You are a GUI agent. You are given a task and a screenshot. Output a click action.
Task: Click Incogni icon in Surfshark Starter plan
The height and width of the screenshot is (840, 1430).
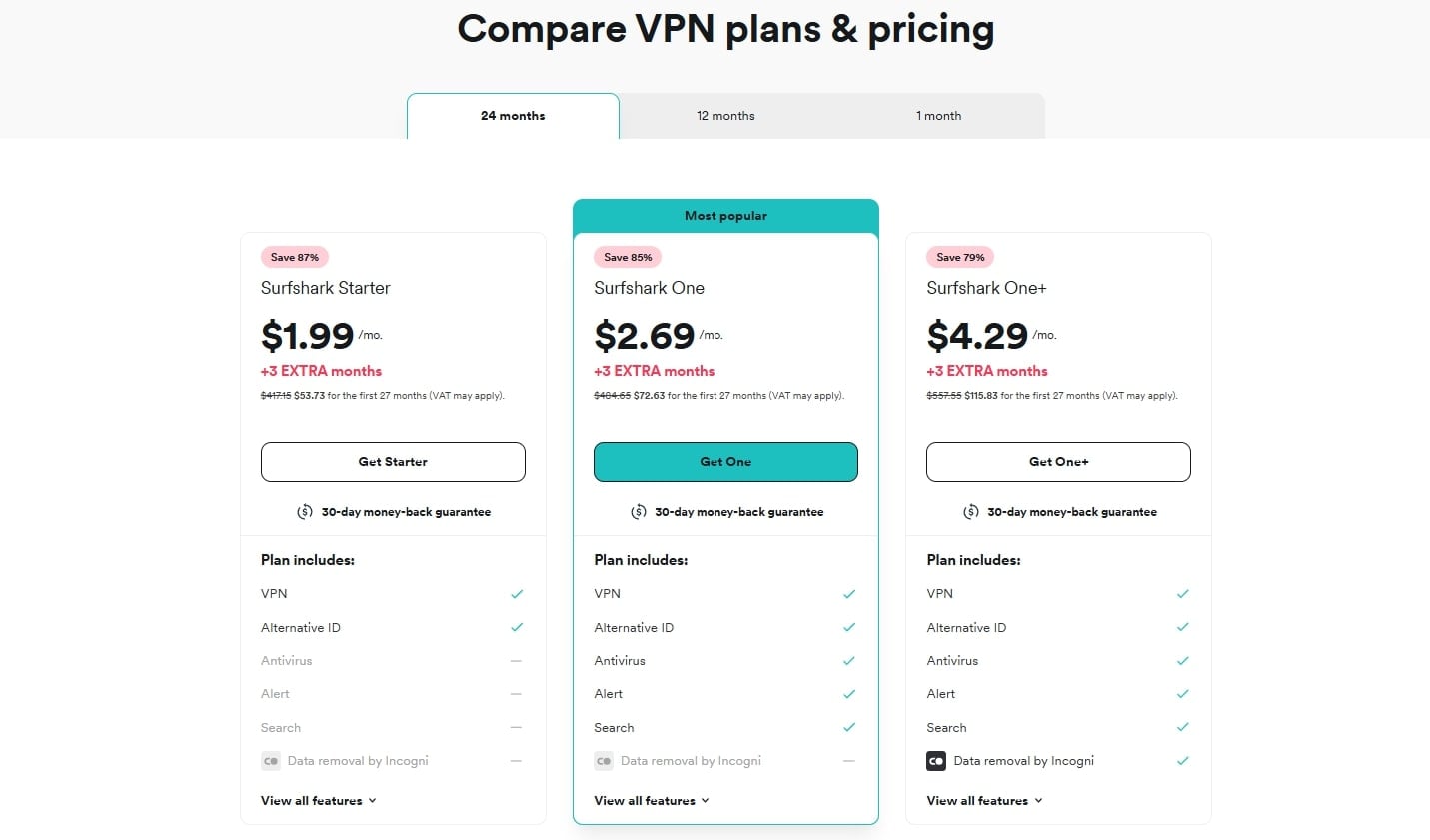pyautogui.click(x=271, y=761)
